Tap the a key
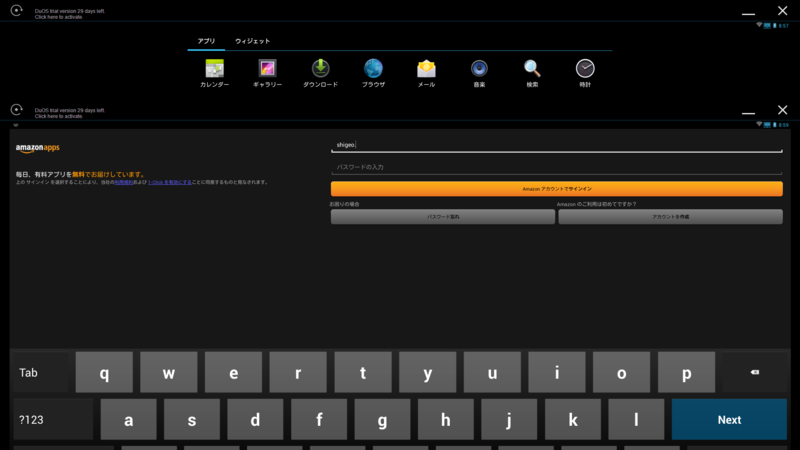The width and height of the screenshot is (800, 450). pos(129,419)
